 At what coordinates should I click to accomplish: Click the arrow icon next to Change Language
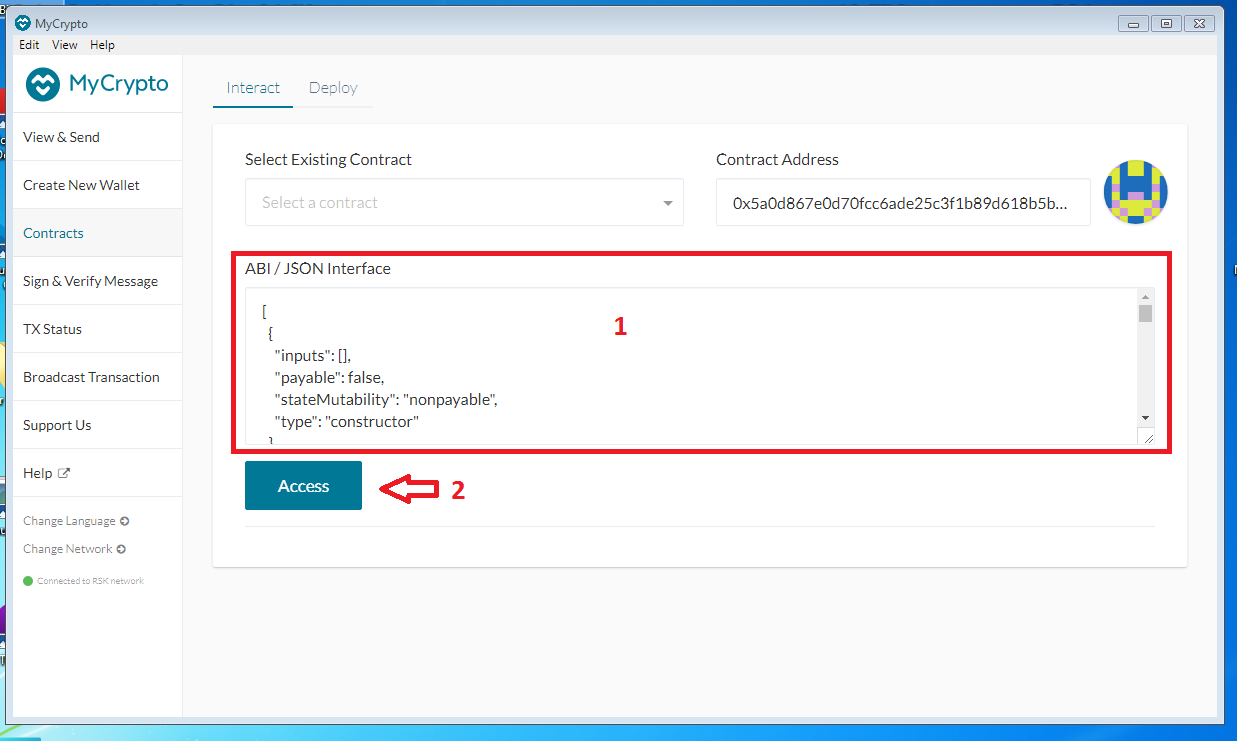(x=124, y=521)
